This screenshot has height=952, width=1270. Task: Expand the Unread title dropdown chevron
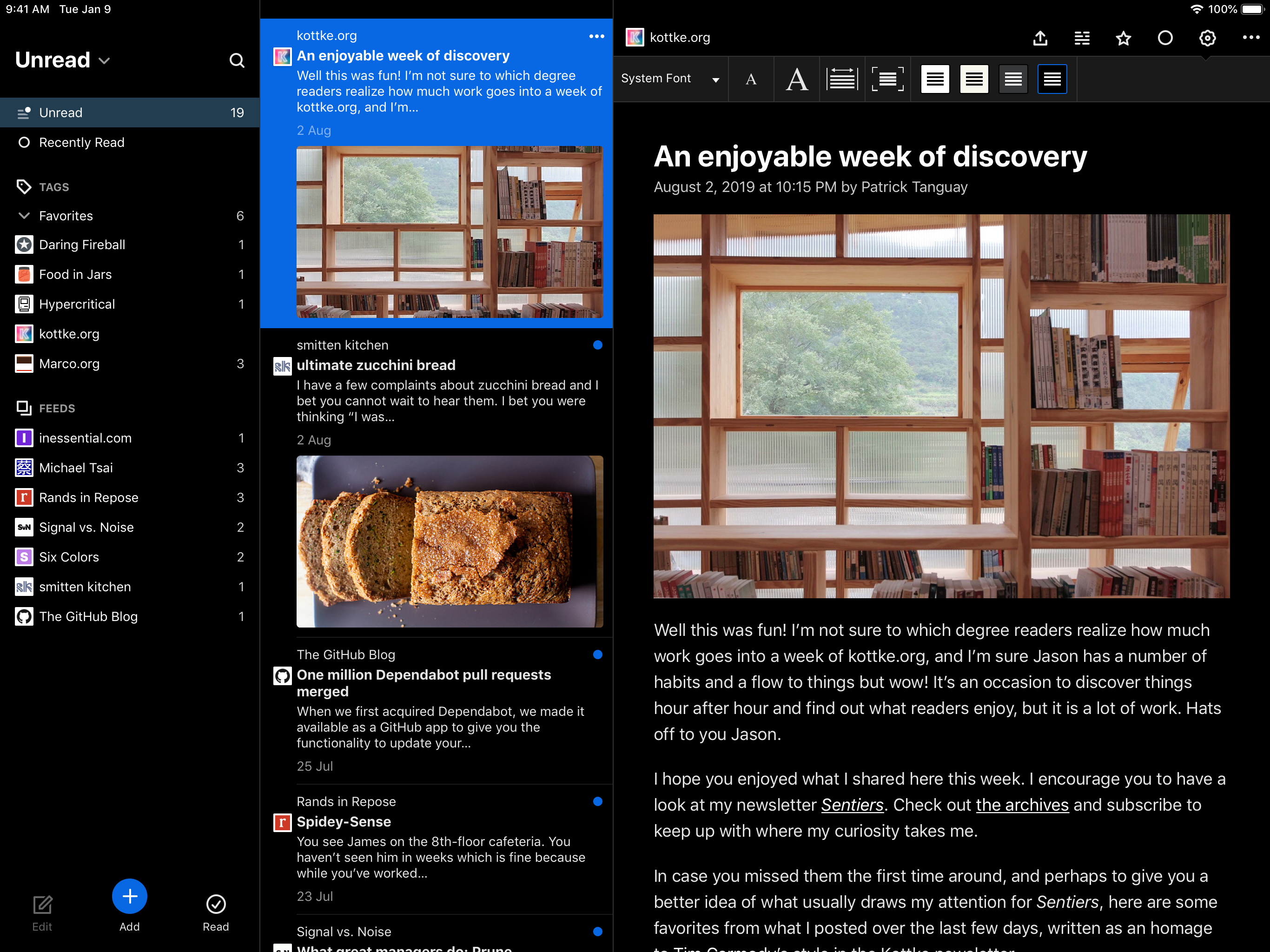click(x=105, y=61)
